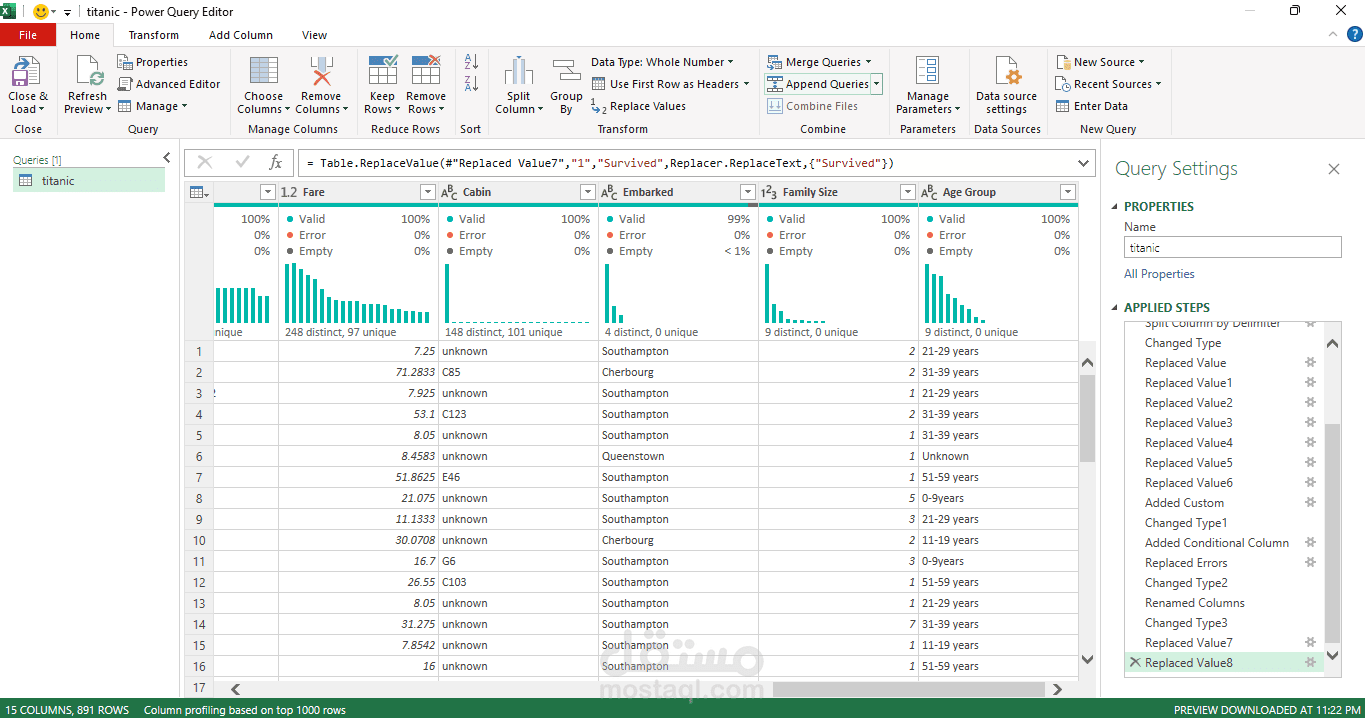Switch to the Transform tab
This screenshot has height=718, width=1365.
coord(153,35)
